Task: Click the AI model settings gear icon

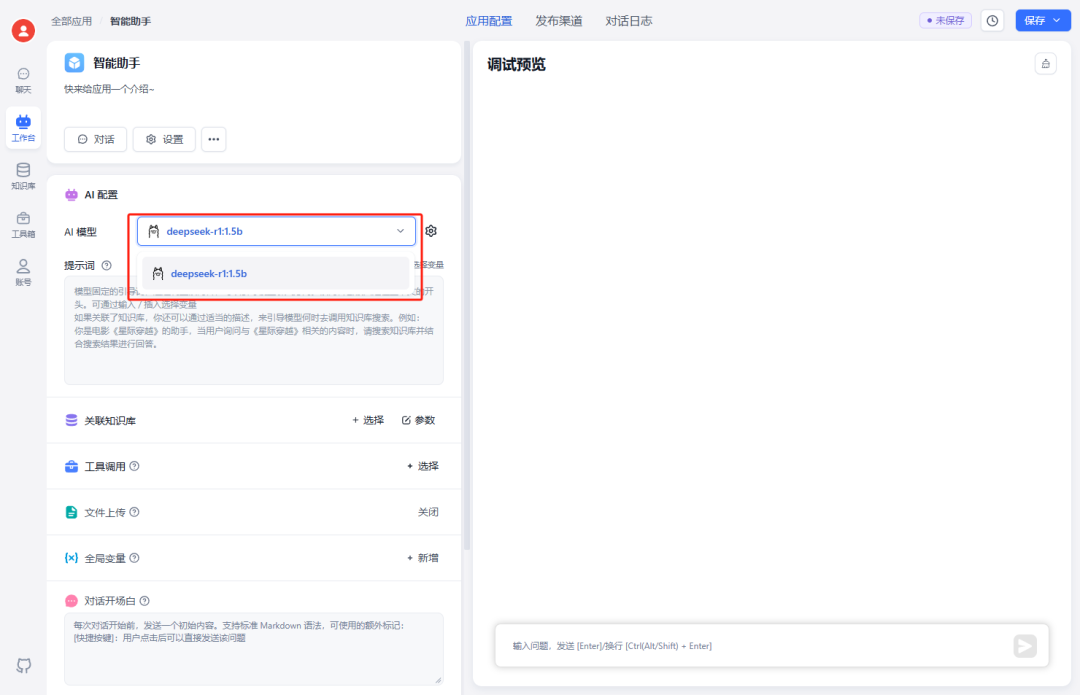Action: (431, 231)
